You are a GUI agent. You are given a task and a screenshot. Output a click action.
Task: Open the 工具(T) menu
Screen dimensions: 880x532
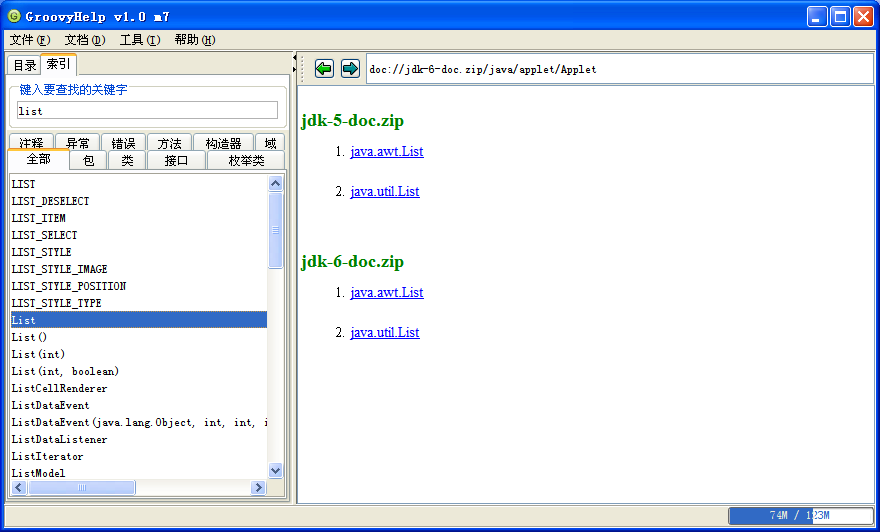click(140, 40)
